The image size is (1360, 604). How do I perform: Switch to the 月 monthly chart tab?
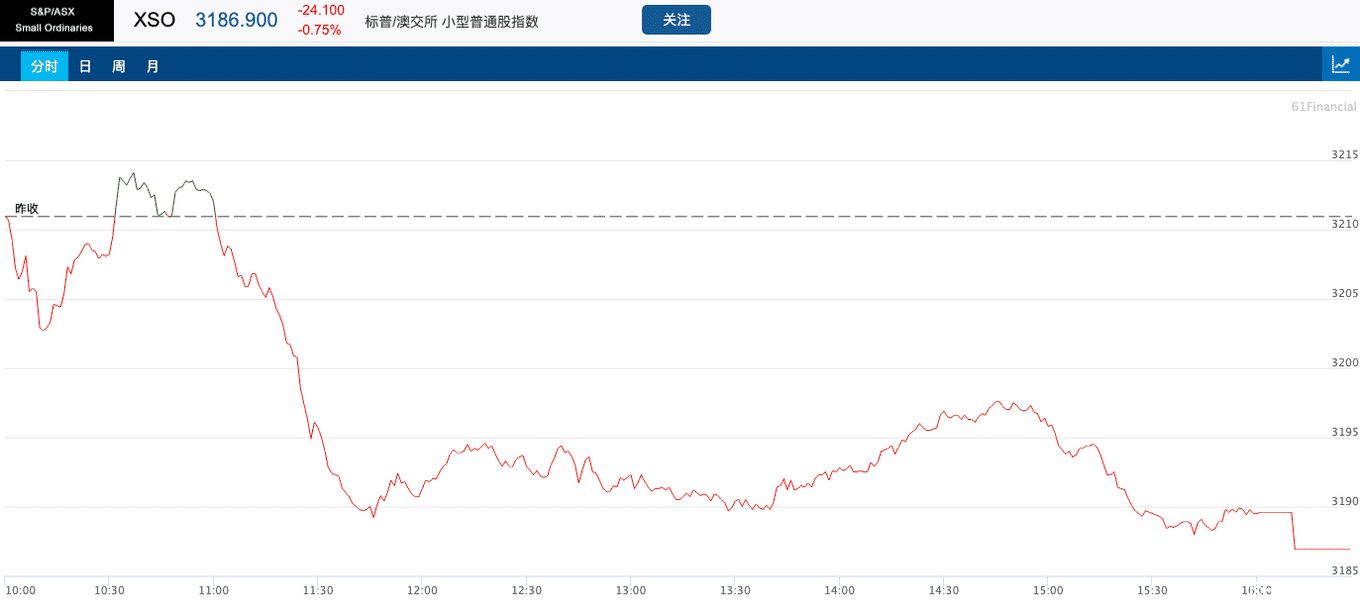coord(152,67)
